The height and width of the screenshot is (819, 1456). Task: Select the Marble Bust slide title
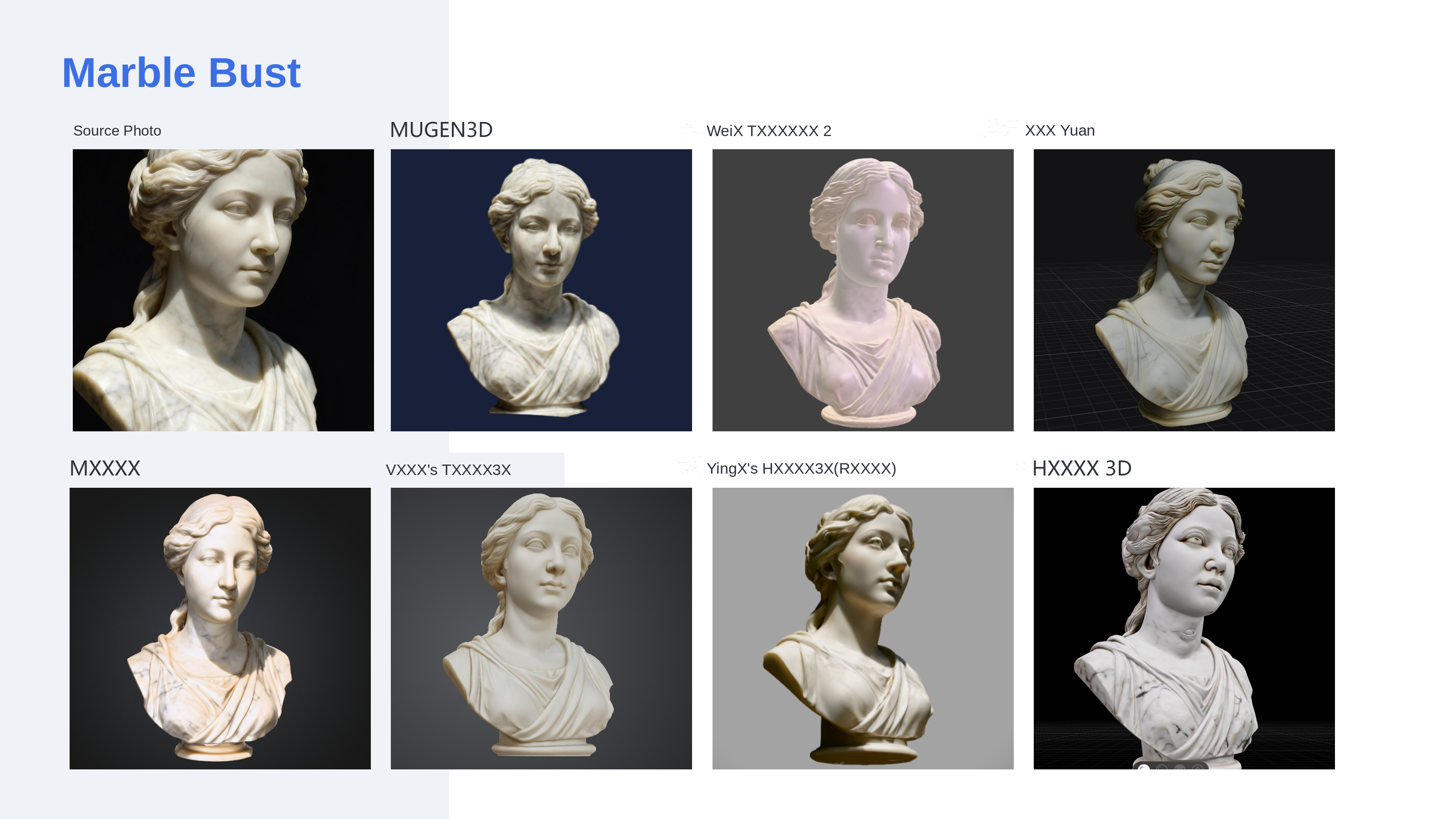coord(181,73)
